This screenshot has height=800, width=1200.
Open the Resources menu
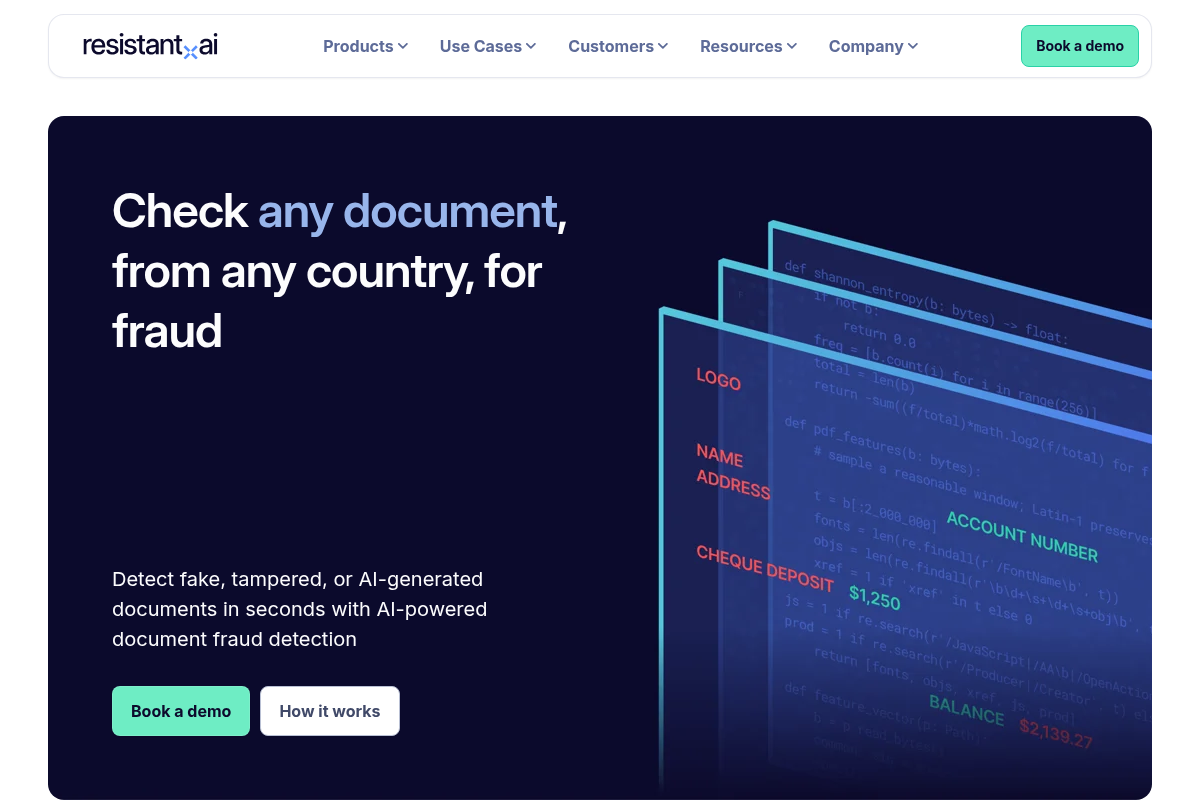tap(749, 46)
